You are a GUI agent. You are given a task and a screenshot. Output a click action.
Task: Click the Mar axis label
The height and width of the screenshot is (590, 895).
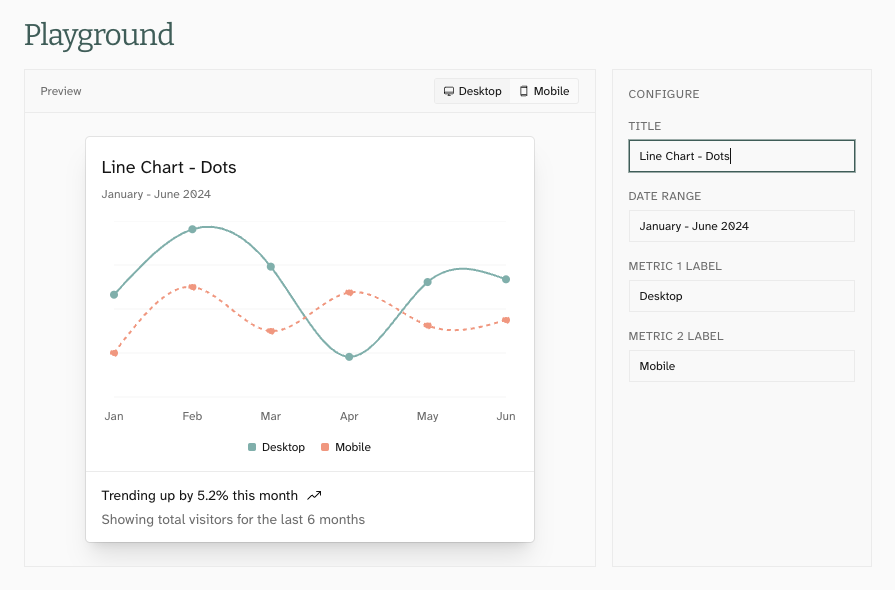coord(271,416)
